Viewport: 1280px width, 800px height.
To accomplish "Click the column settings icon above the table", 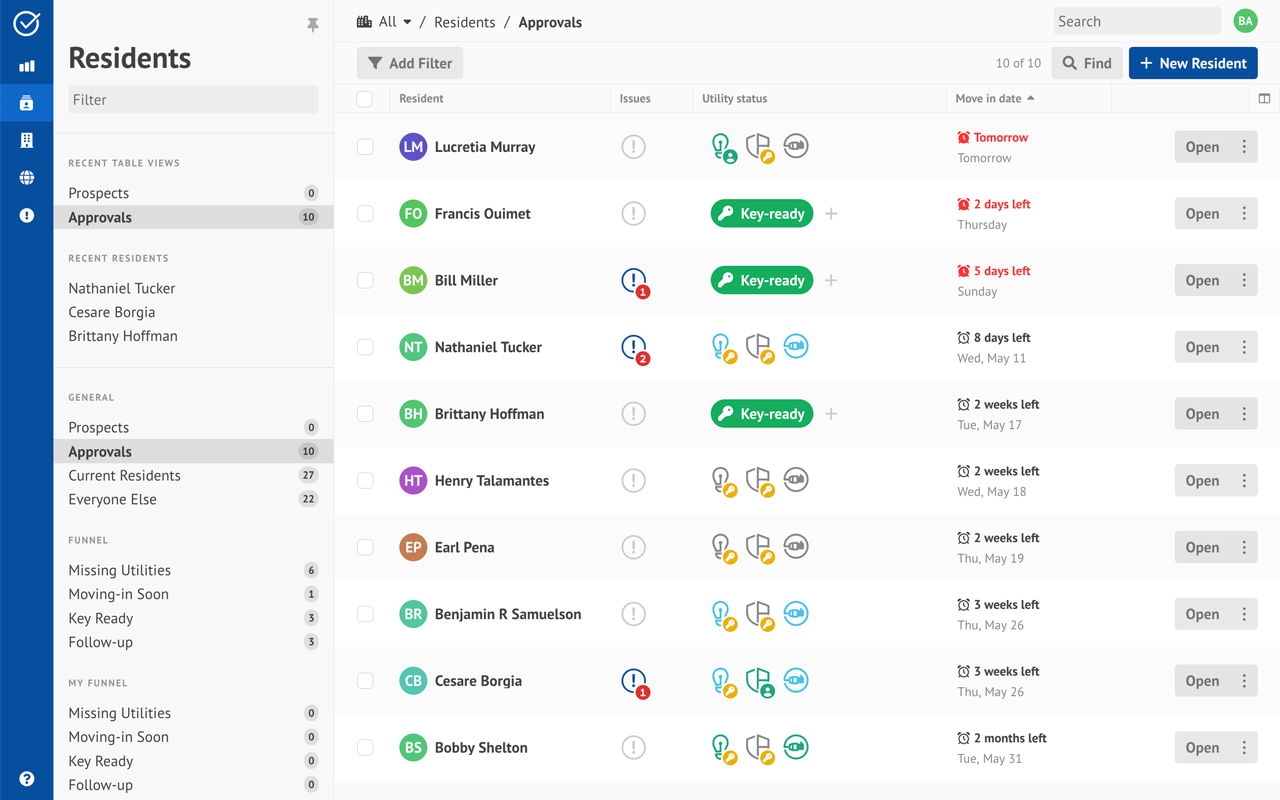I will (1264, 99).
